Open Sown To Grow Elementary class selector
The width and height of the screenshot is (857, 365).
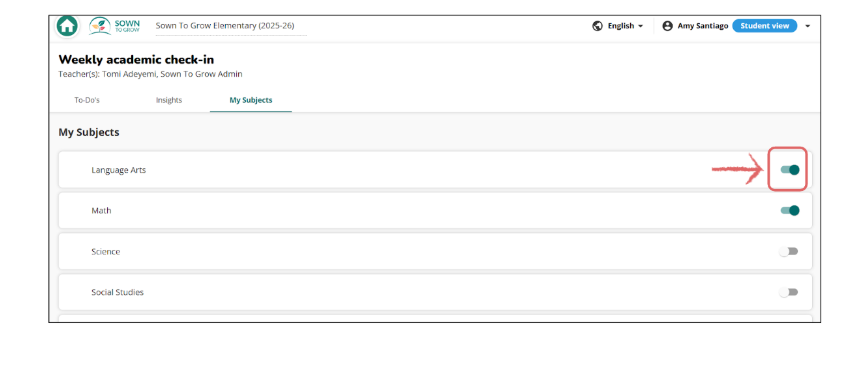[231, 26]
